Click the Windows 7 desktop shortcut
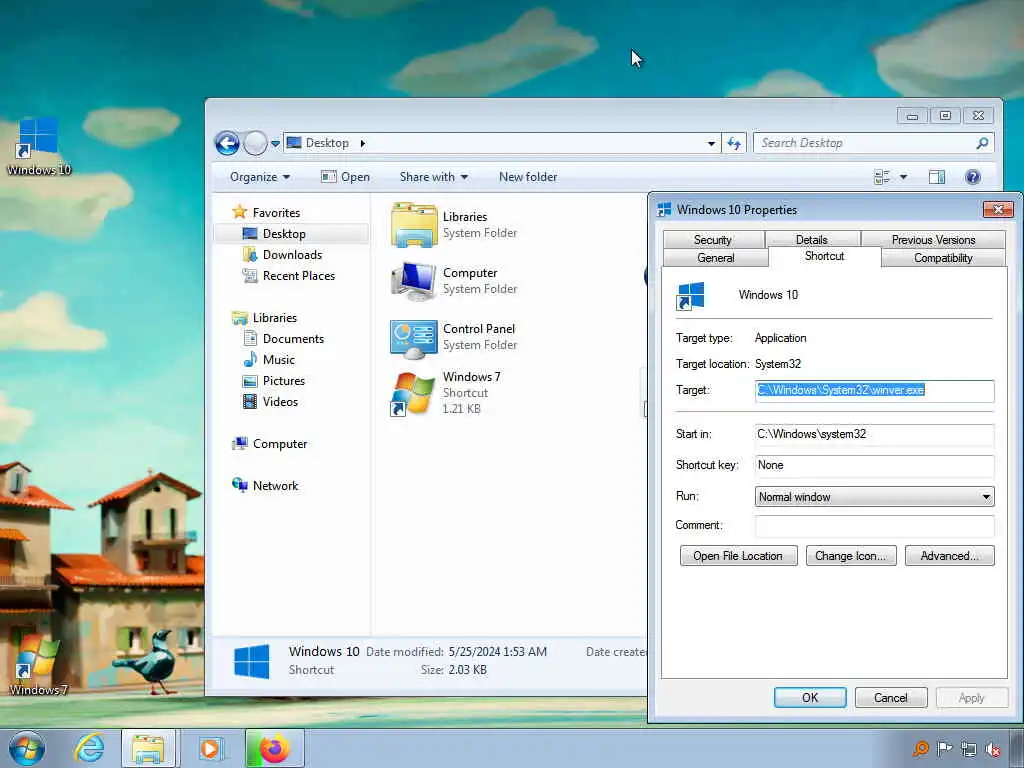 (38, 664)
